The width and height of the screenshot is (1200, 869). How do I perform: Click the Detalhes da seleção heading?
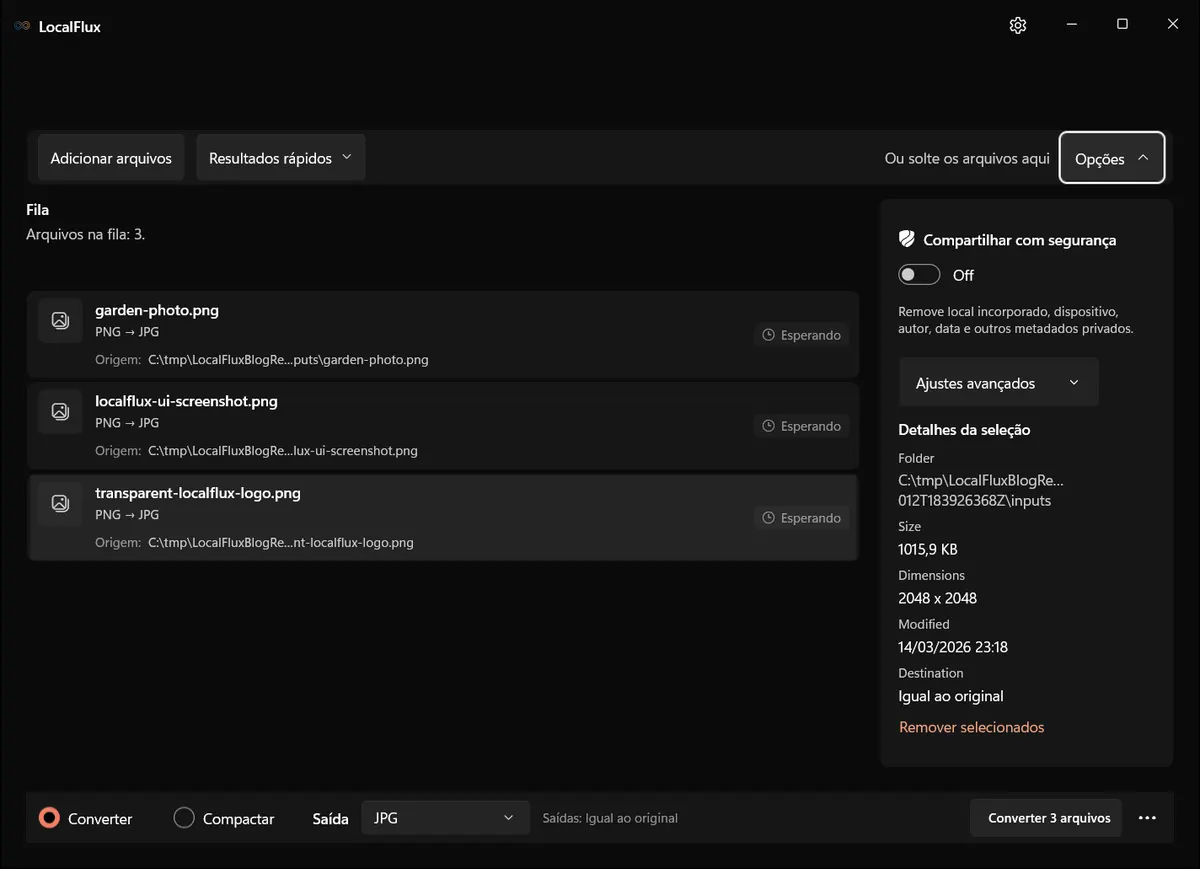964,430
